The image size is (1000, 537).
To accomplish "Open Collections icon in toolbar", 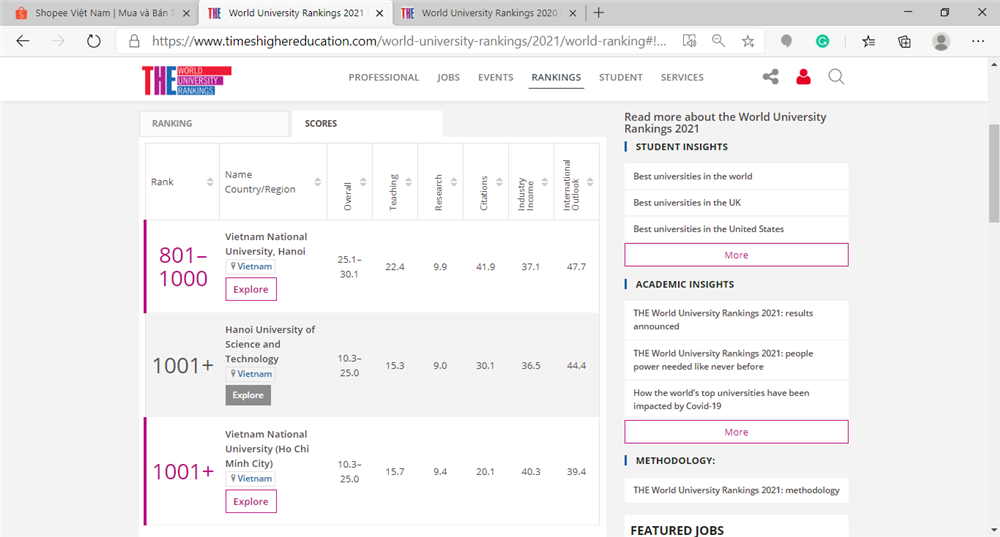I will pos(904,41).
